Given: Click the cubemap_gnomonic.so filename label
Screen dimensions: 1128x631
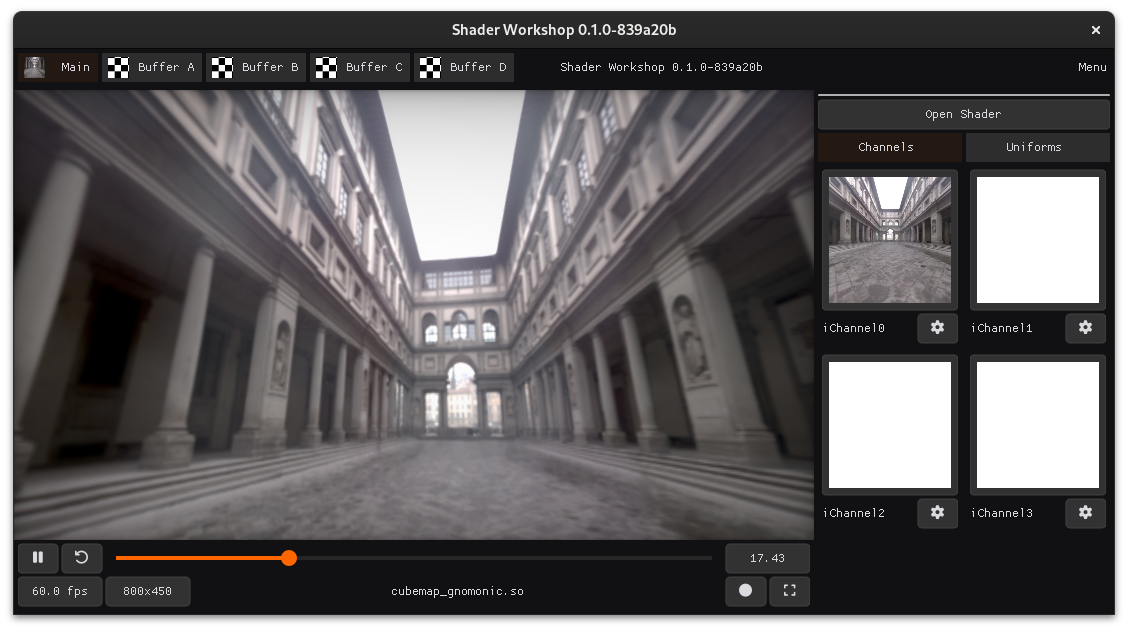Looking at the screenshot, I should [458, 591].
